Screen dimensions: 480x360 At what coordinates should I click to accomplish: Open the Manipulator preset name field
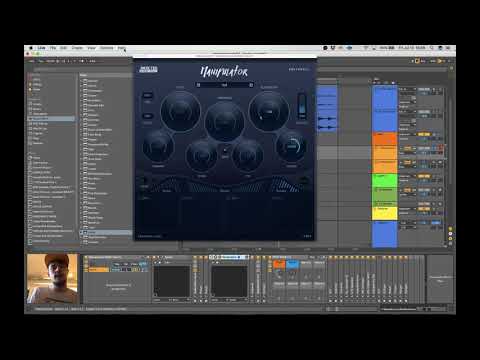(x=225, y=85)
